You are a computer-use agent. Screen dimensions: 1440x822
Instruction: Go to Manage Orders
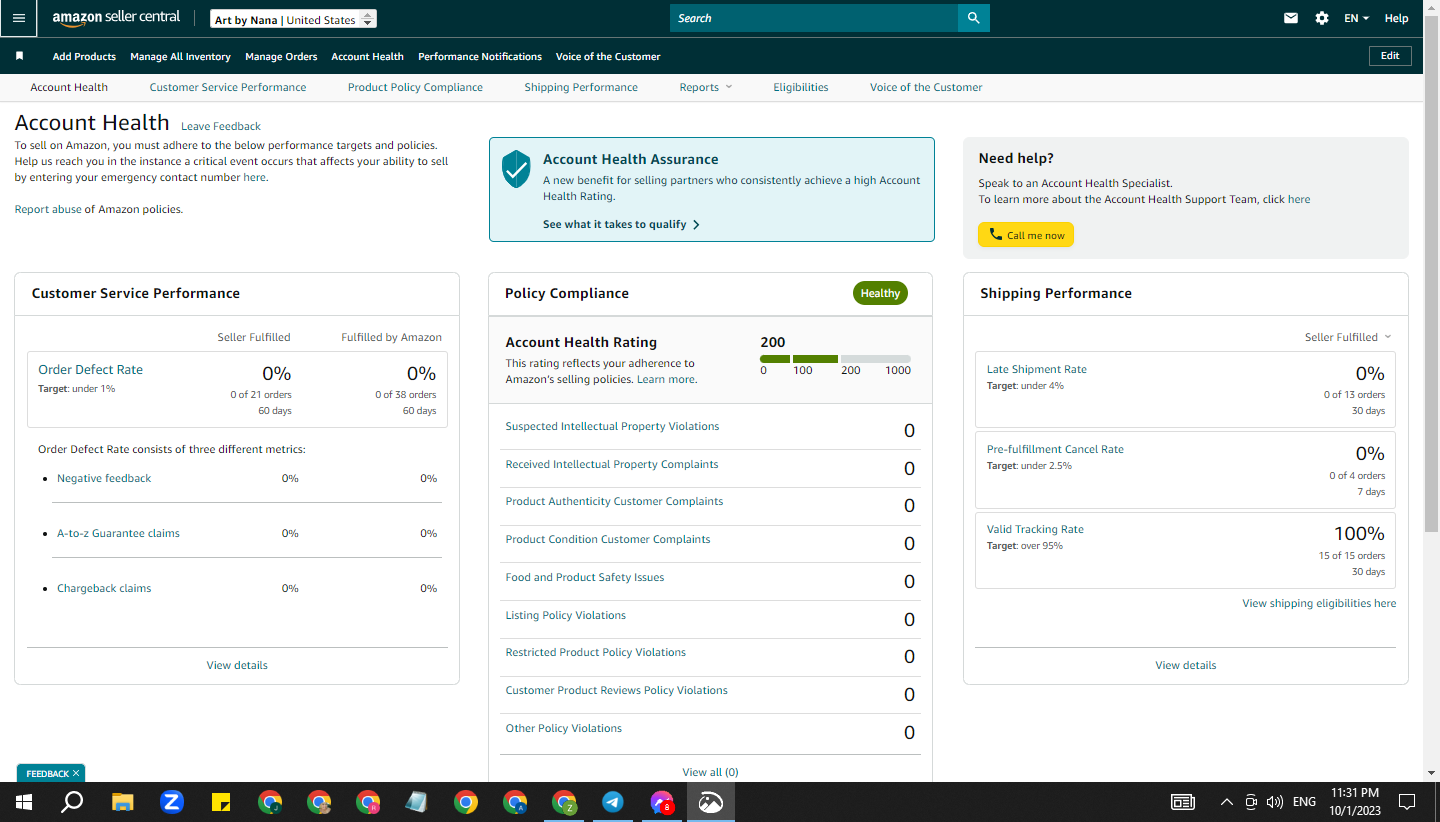(x=281, y=56)
